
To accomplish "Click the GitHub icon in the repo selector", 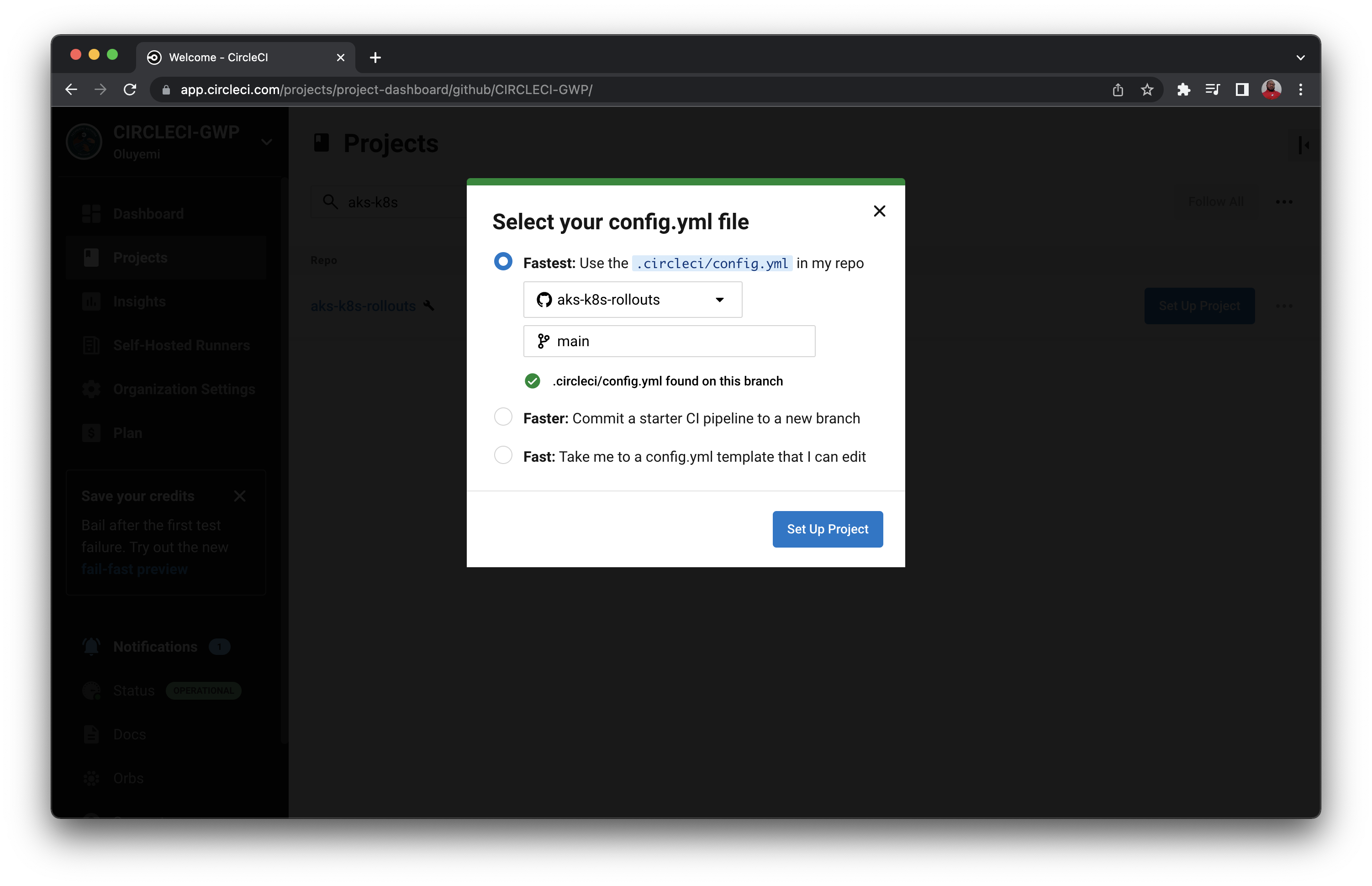I will tap(544, 299).
